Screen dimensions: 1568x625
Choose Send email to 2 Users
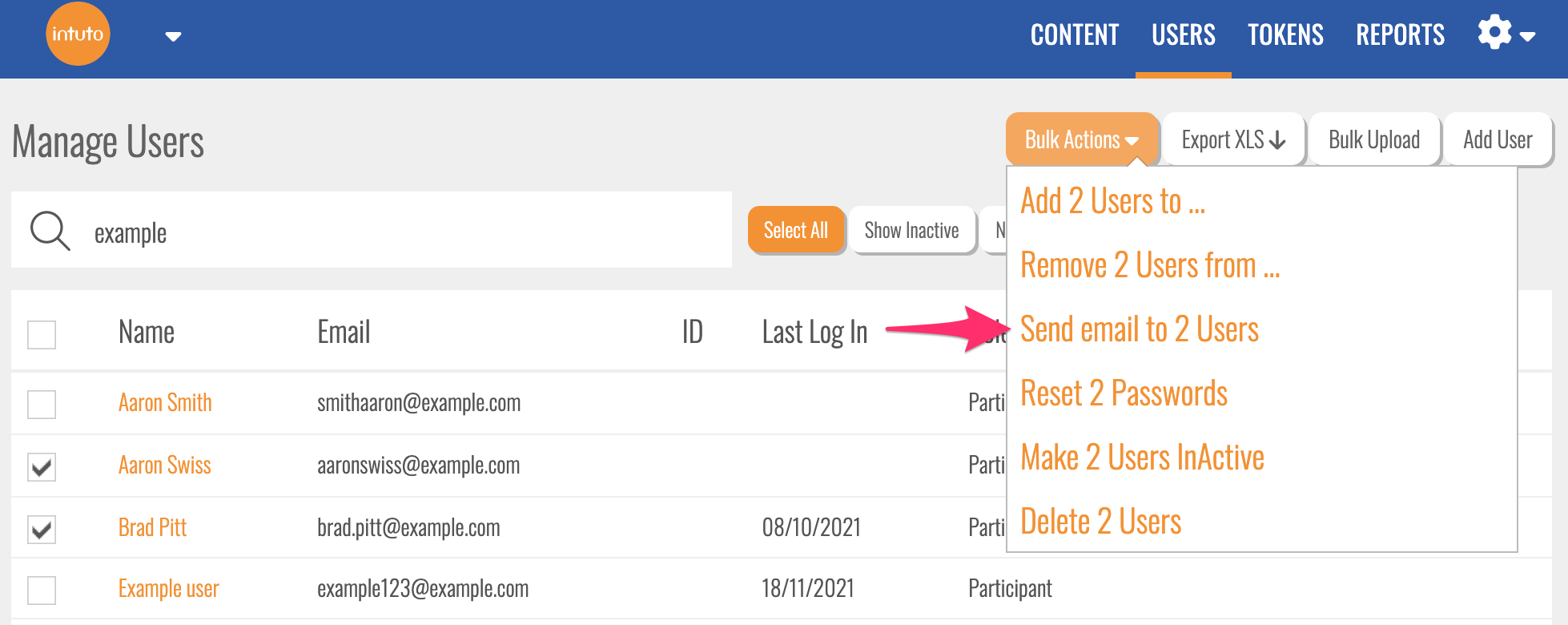click(x=1139, y=329)
